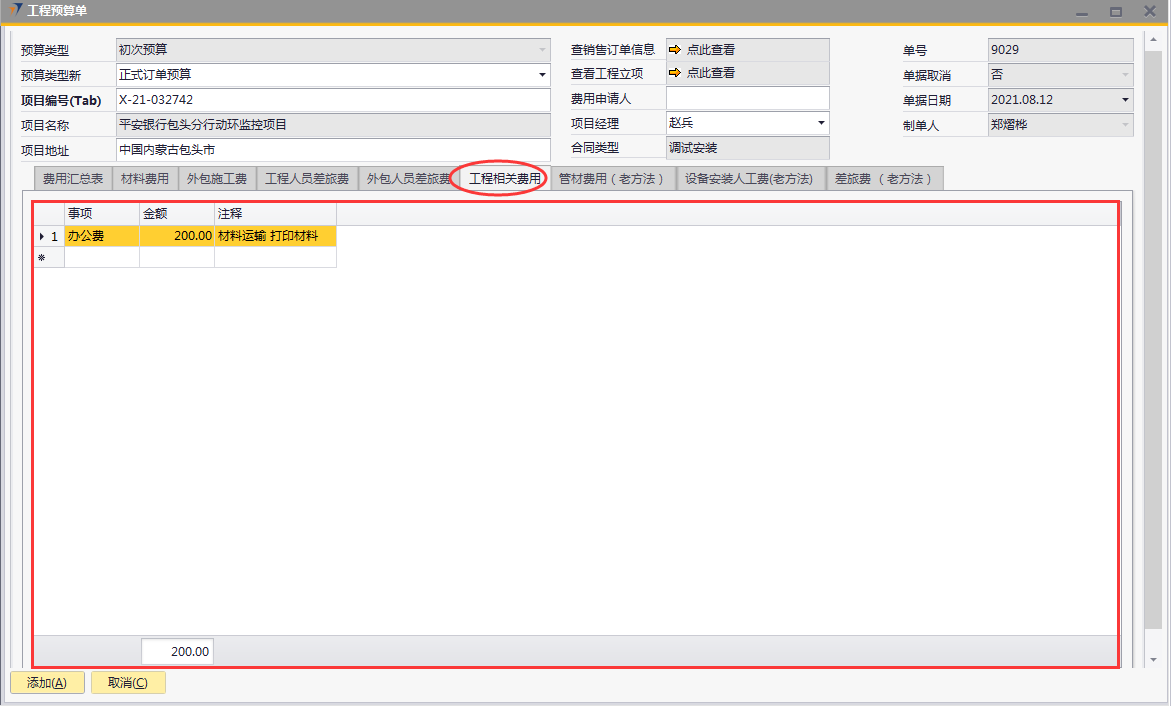This screenshot has height=706, width=1171.
Task: Click the row 1 selector arrow in grid
Action: coord(41,237)
